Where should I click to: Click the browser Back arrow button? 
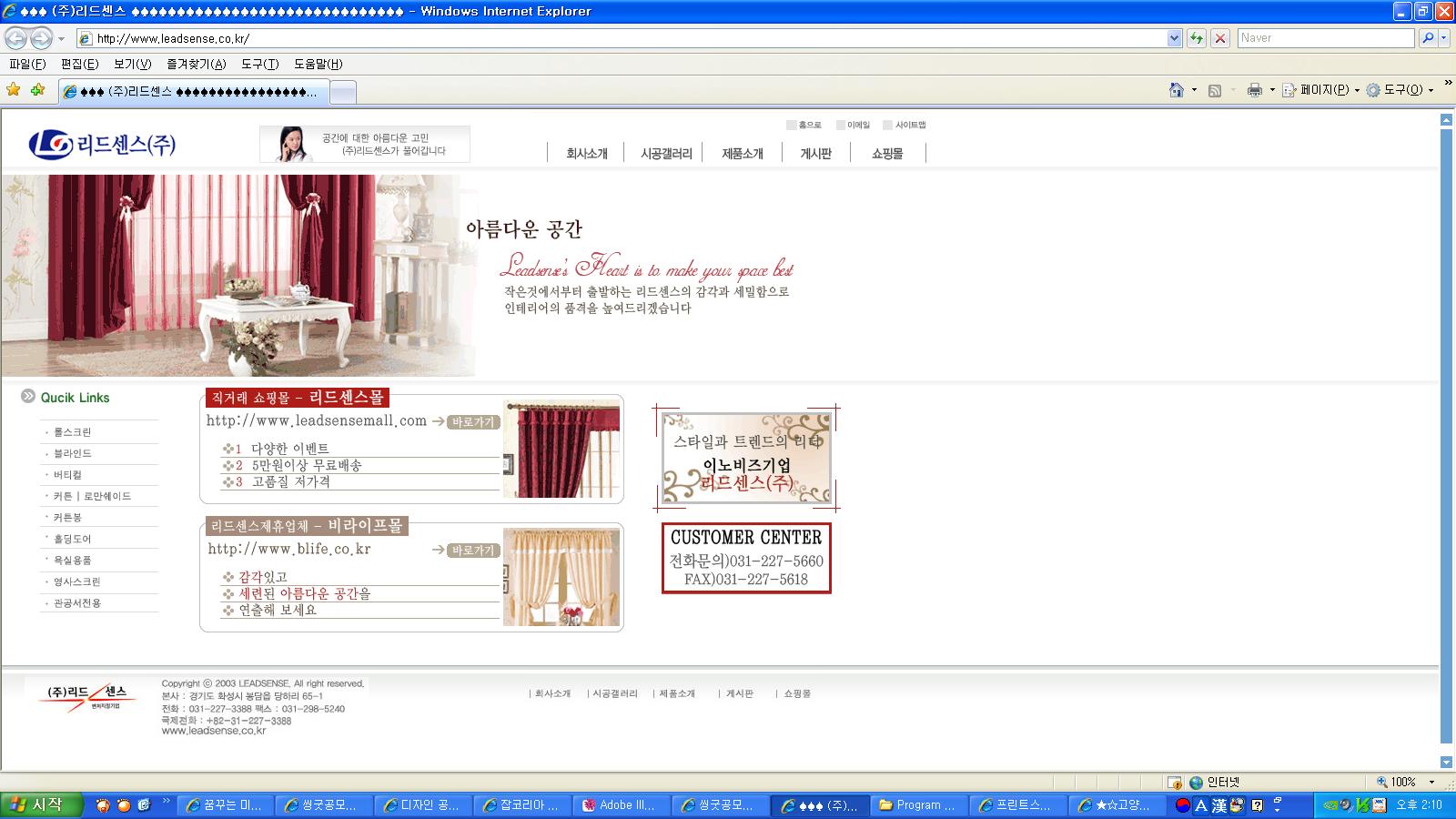pos(15,38)
